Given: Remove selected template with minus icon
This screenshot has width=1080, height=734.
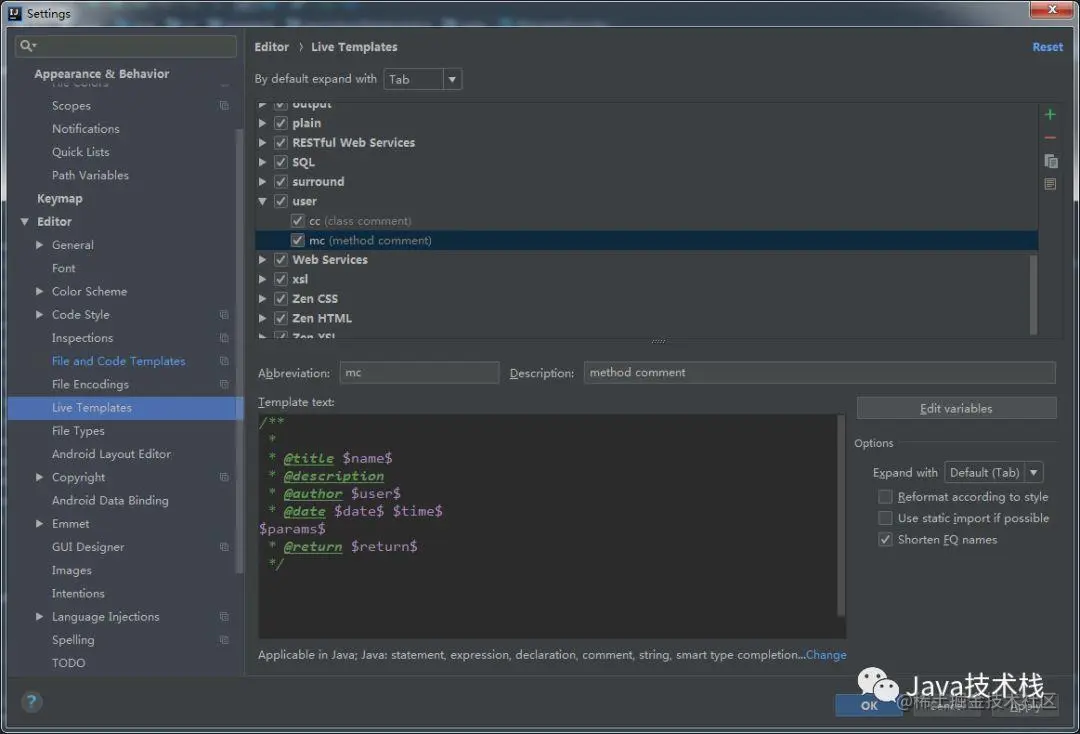Looking at the screenshot, I should coord(1050,138).
